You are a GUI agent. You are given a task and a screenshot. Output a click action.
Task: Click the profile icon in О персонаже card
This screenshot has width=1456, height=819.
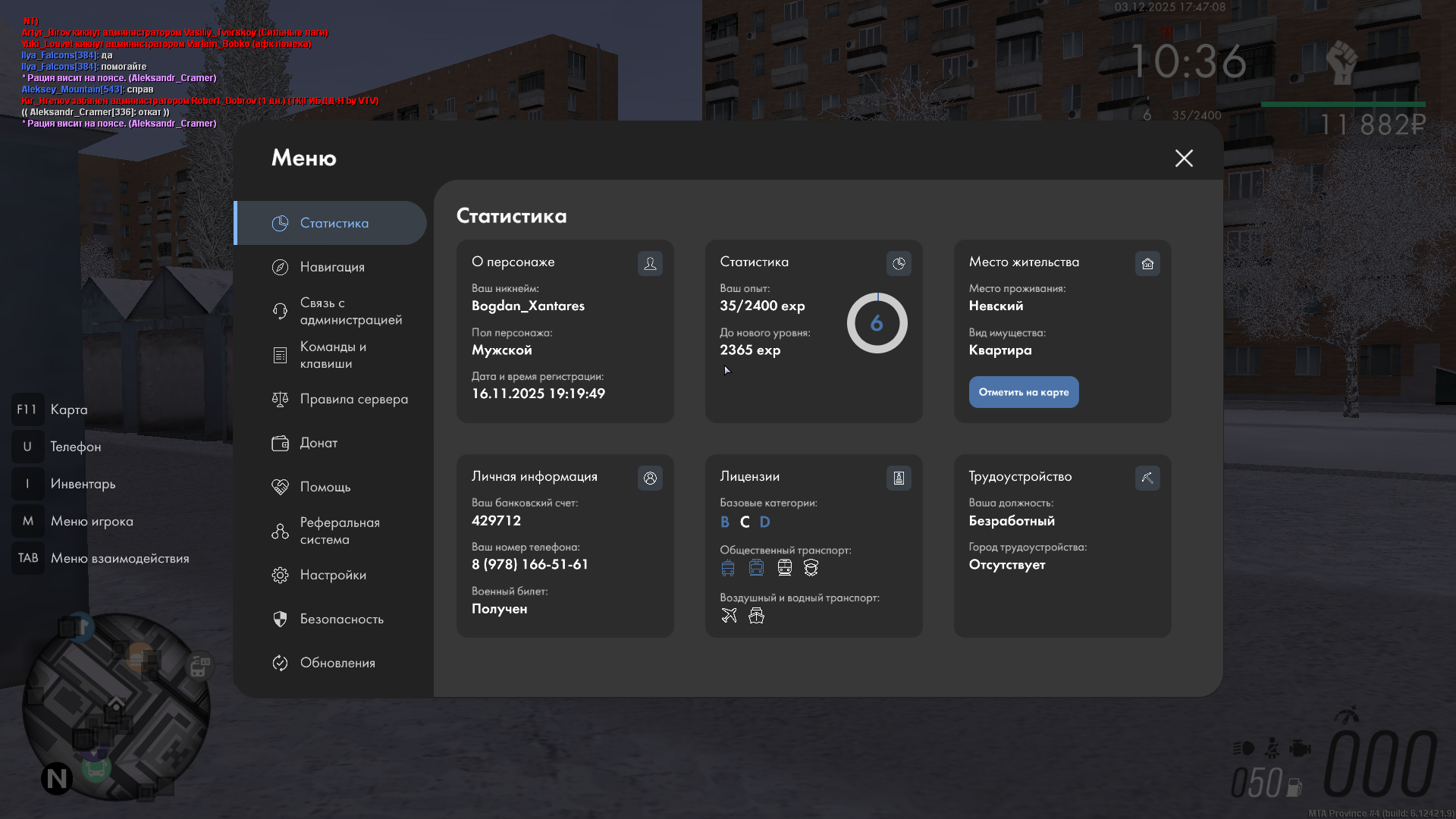point(650,263)
